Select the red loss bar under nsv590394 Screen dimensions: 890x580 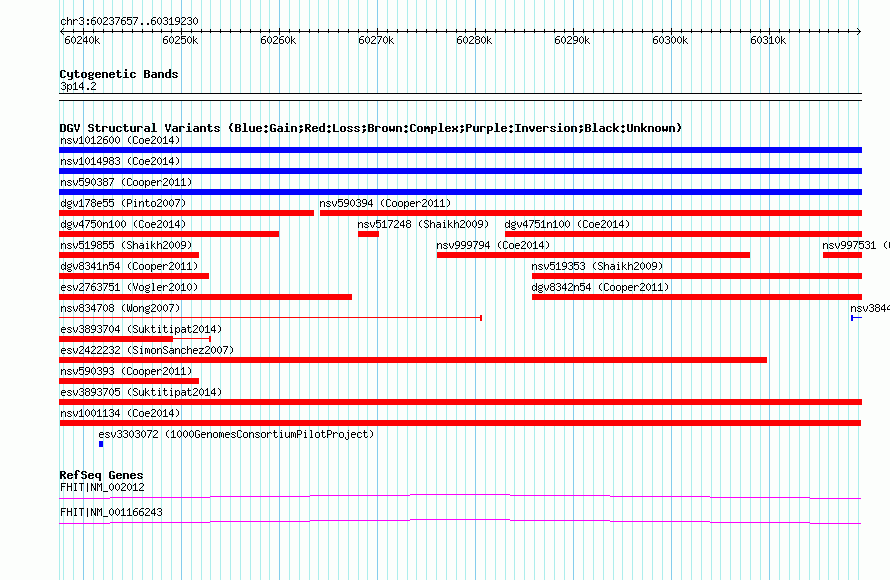[x=591, y=213]
